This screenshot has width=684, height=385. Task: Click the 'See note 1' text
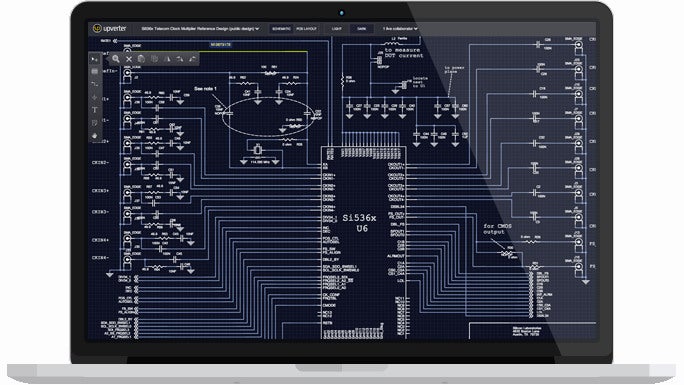click(x=205, y=89)
